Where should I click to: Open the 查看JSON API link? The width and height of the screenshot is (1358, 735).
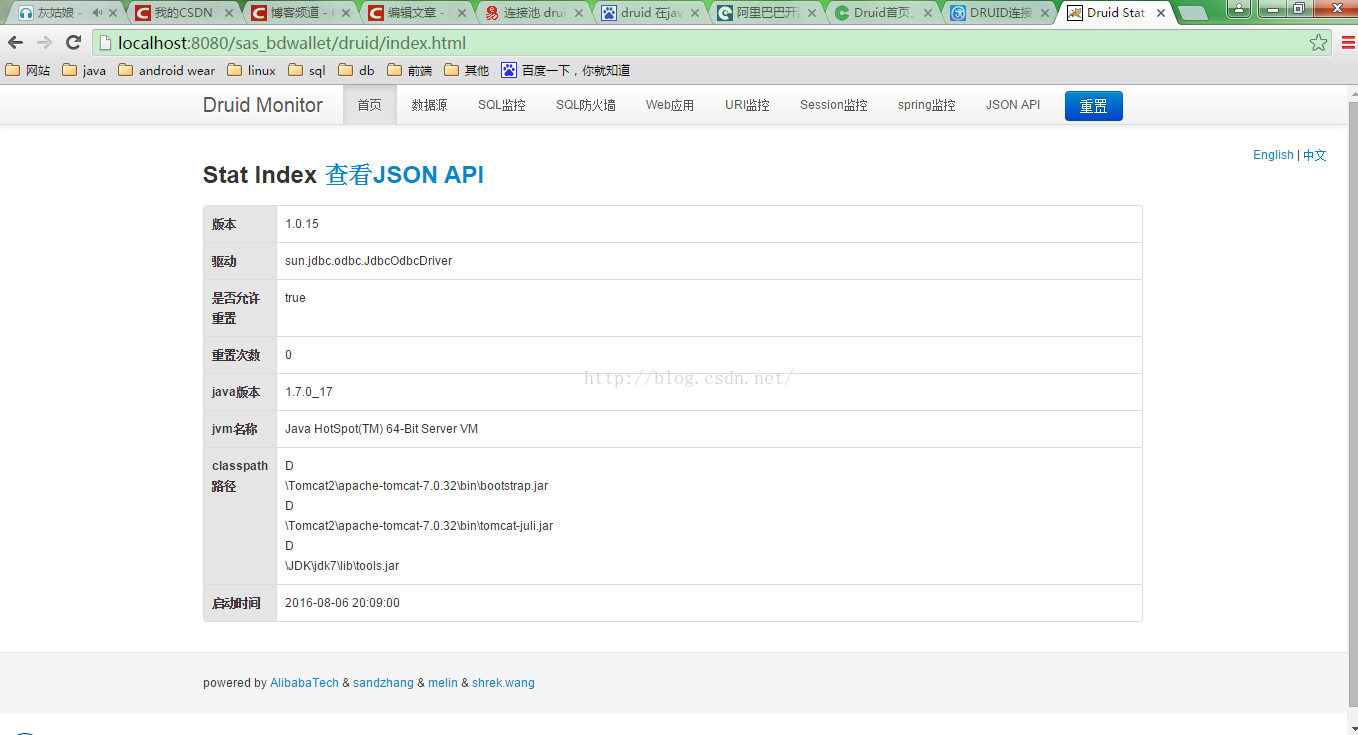pos(405,175)
